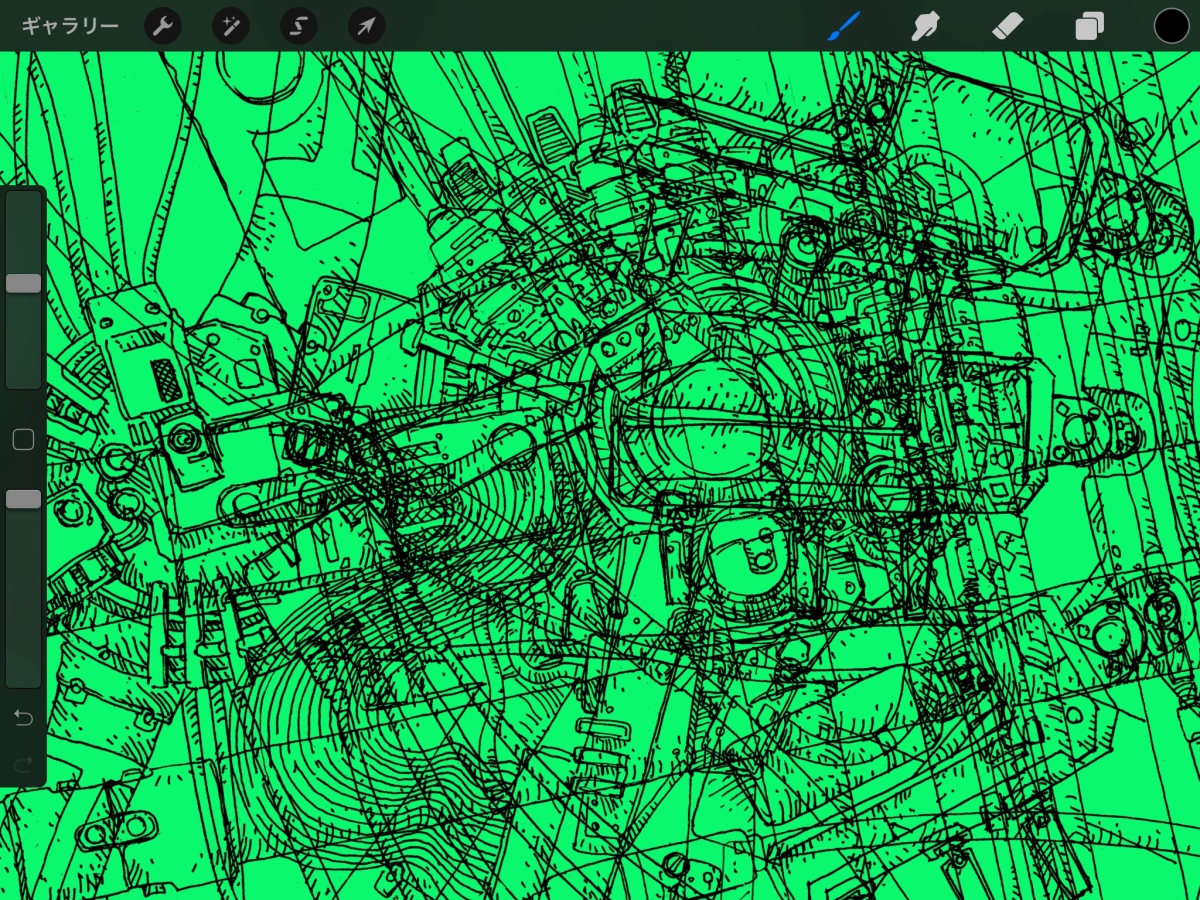Tap the square modify button on sidebar
1200x900 pixels.
(x=23, y=440)
